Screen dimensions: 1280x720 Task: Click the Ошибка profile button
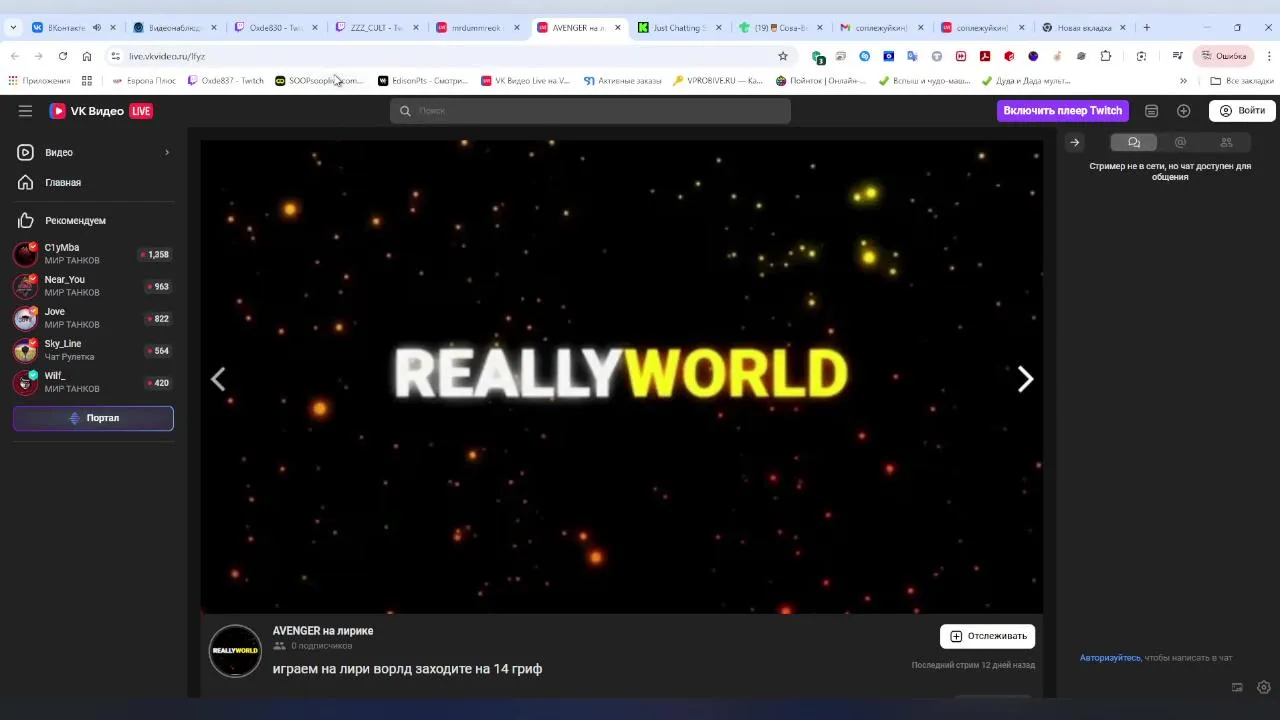coord(1223,56)
